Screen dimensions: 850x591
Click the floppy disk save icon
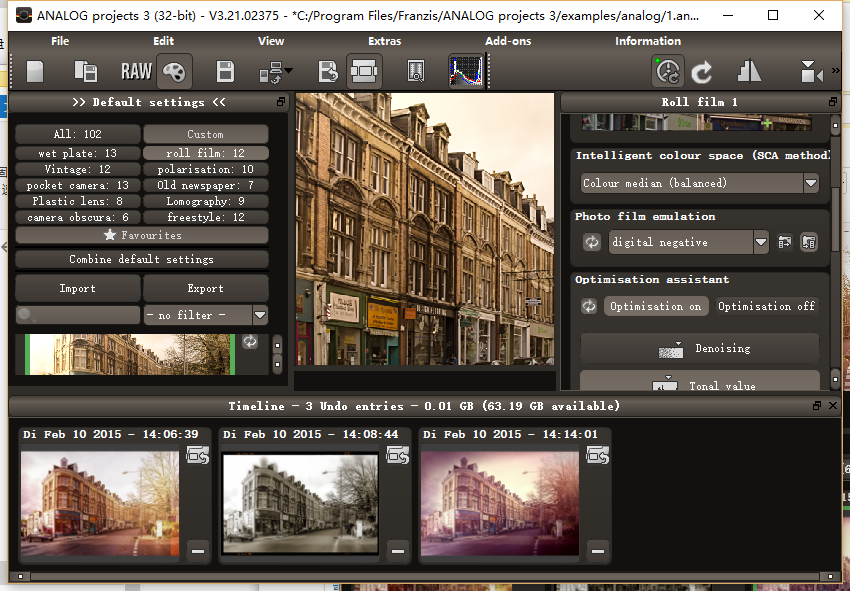click(x=226, y=72)
